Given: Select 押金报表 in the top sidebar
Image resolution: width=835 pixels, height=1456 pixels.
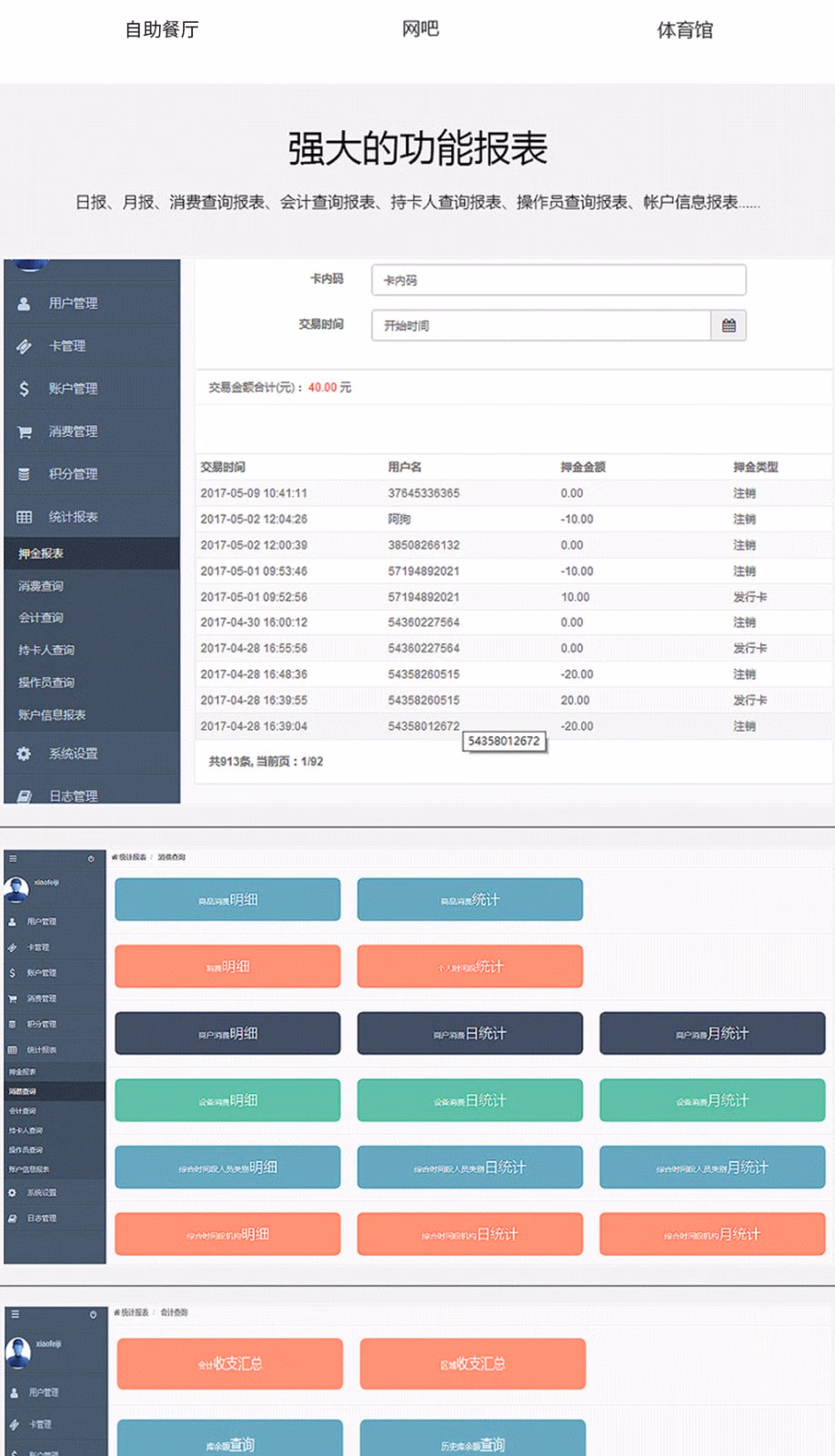Looking at the screenshot, I should (42, 553).
